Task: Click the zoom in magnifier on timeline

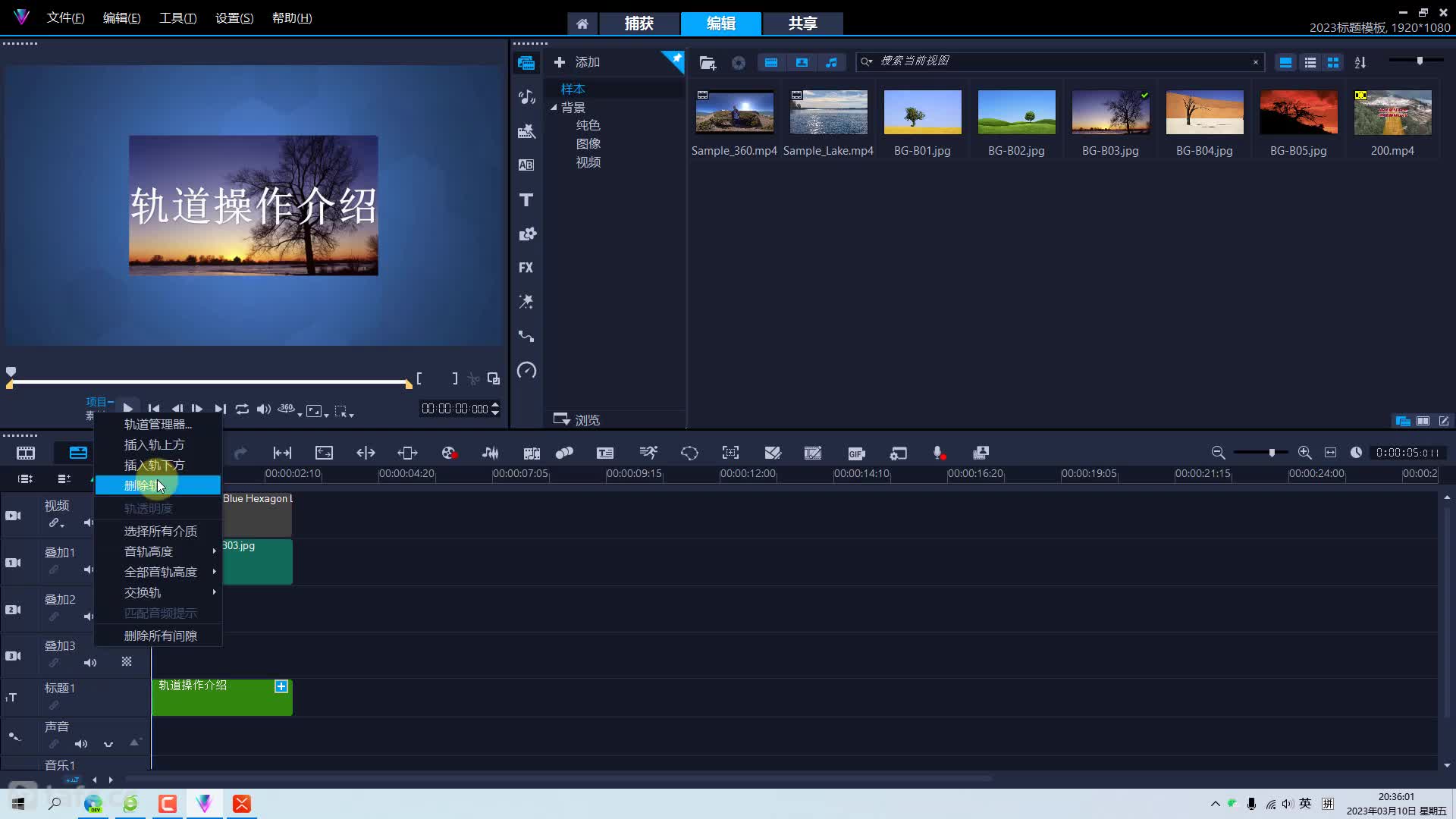Action: (1304, 453)
